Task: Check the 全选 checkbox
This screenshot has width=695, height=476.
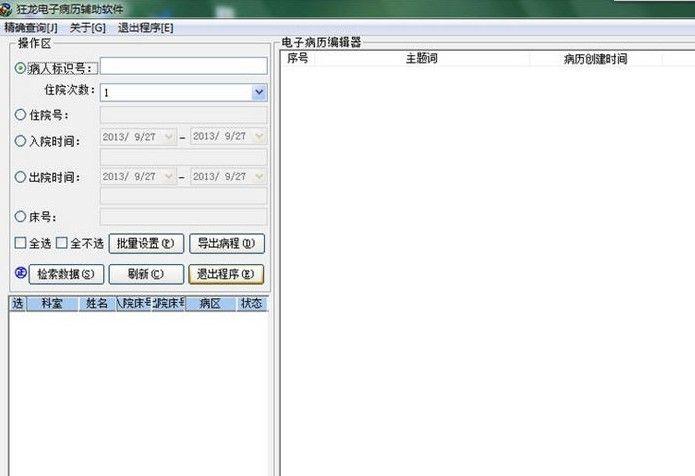Action: 20,242
